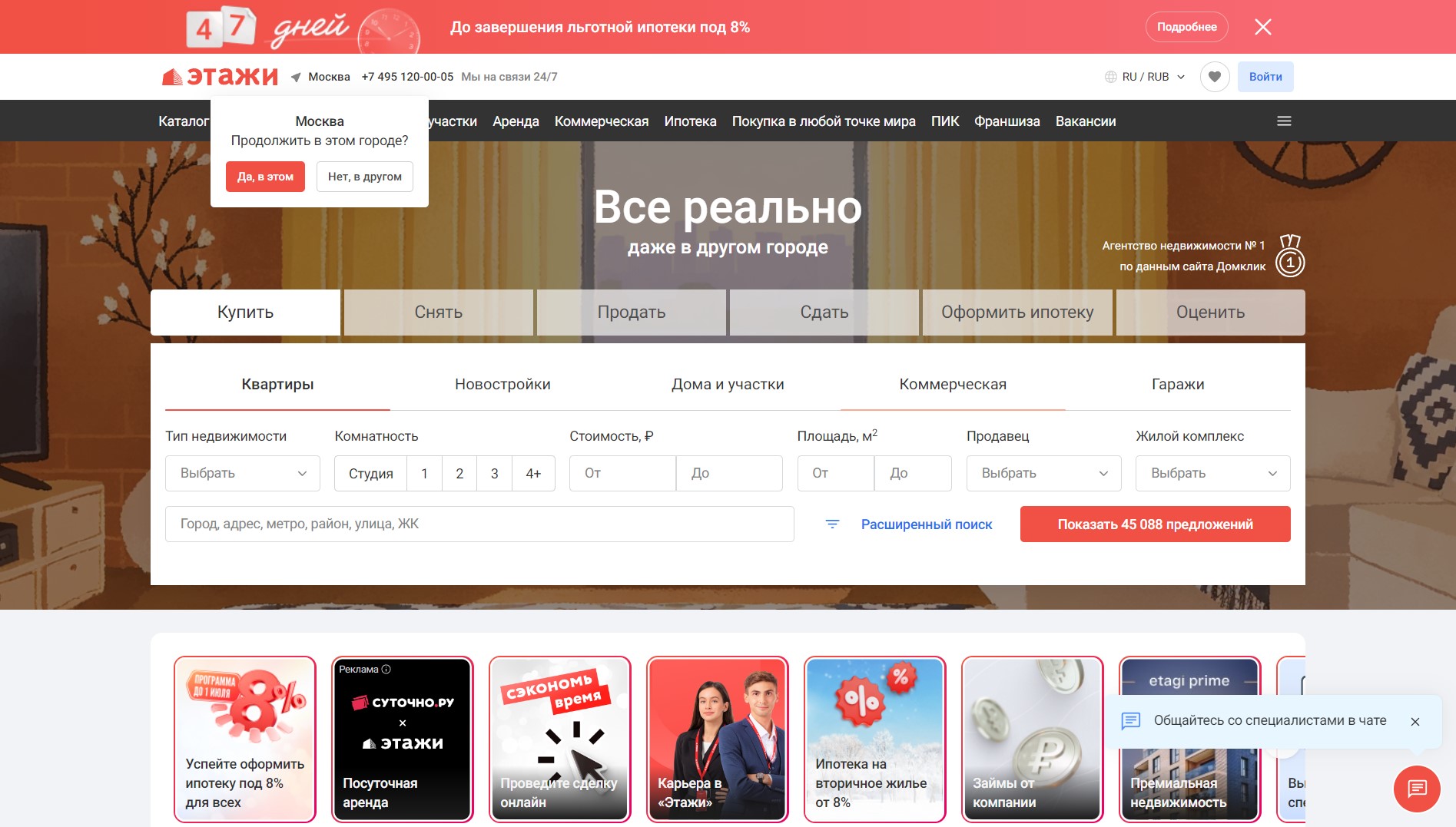Open the Аренда menu item

[516, 121]
